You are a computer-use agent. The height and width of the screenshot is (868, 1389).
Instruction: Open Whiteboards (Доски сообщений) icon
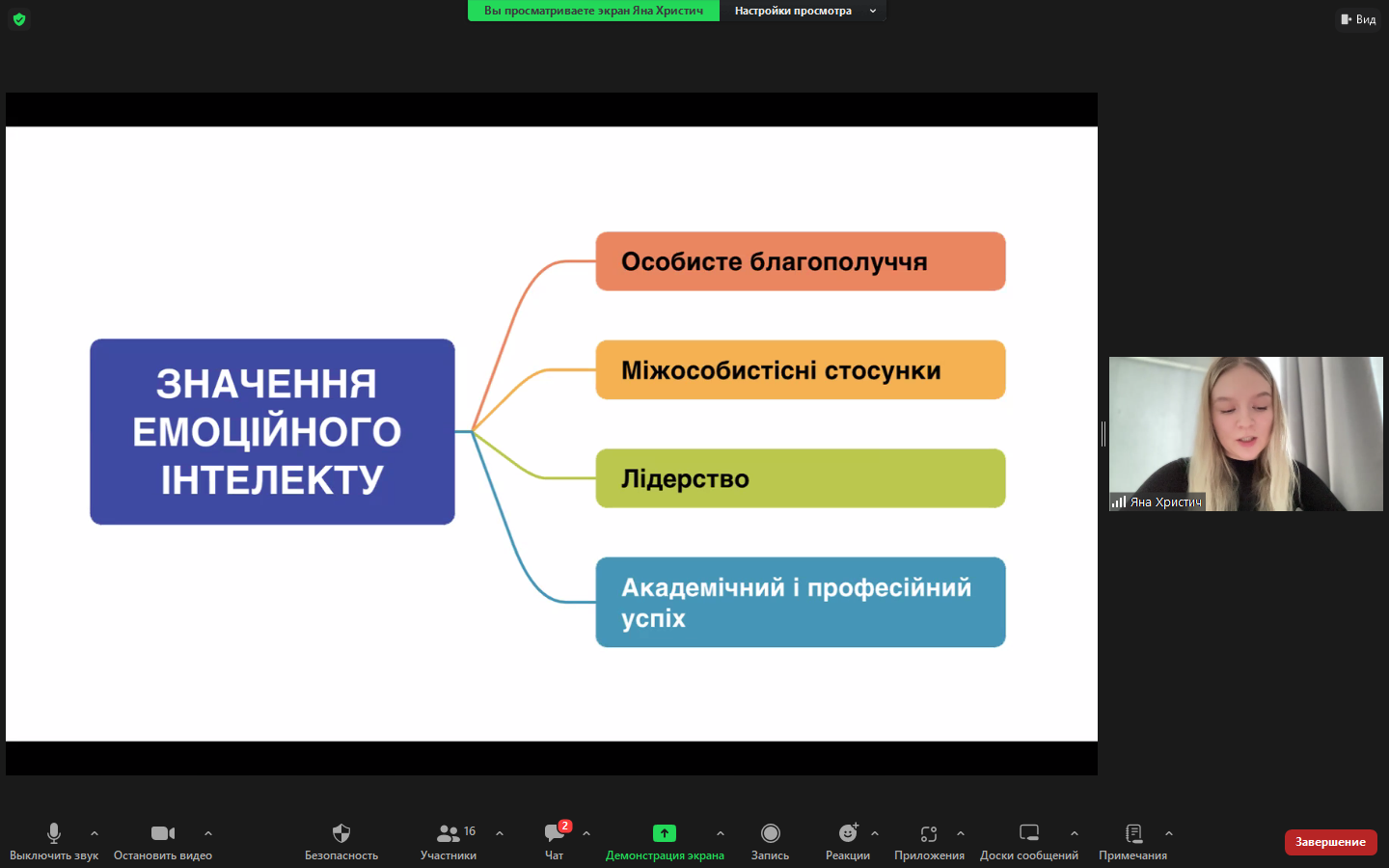click(1029, 833)
